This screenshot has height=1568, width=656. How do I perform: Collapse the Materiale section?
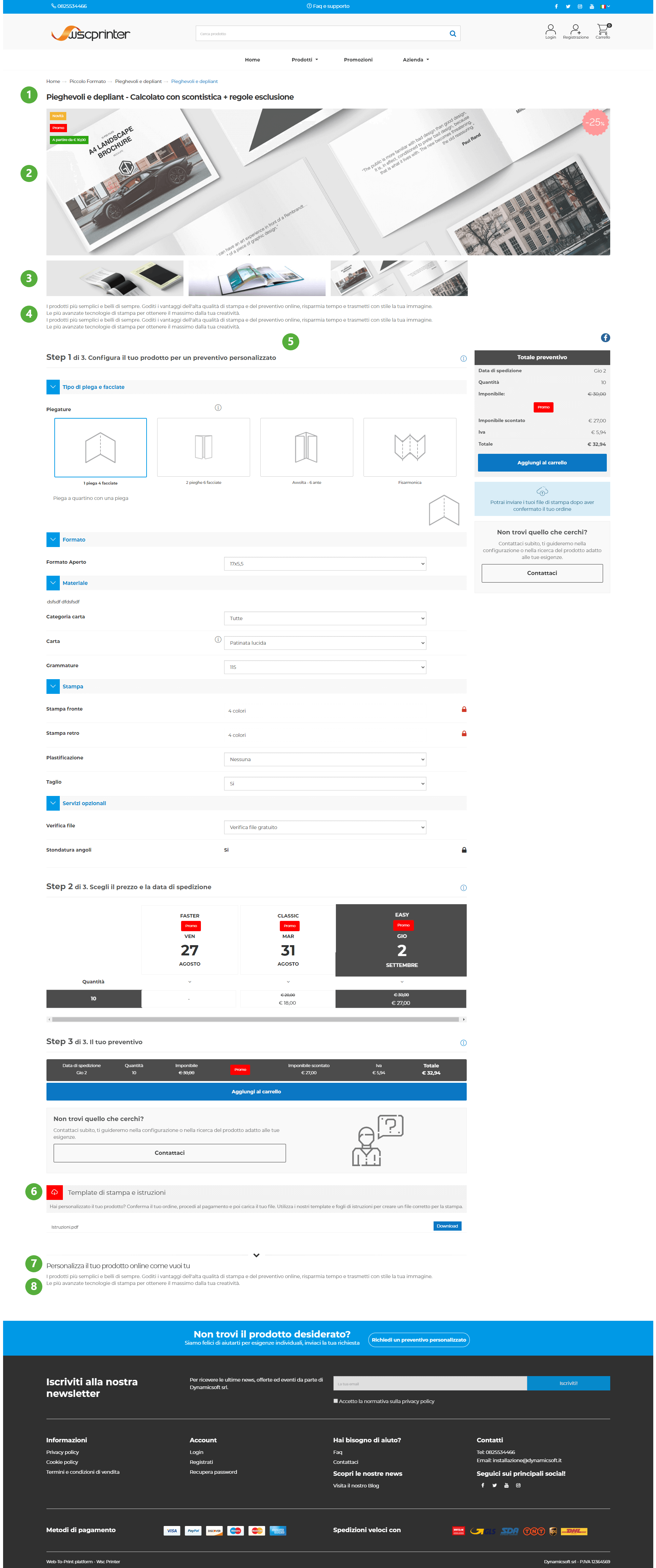tap(53, 583)
